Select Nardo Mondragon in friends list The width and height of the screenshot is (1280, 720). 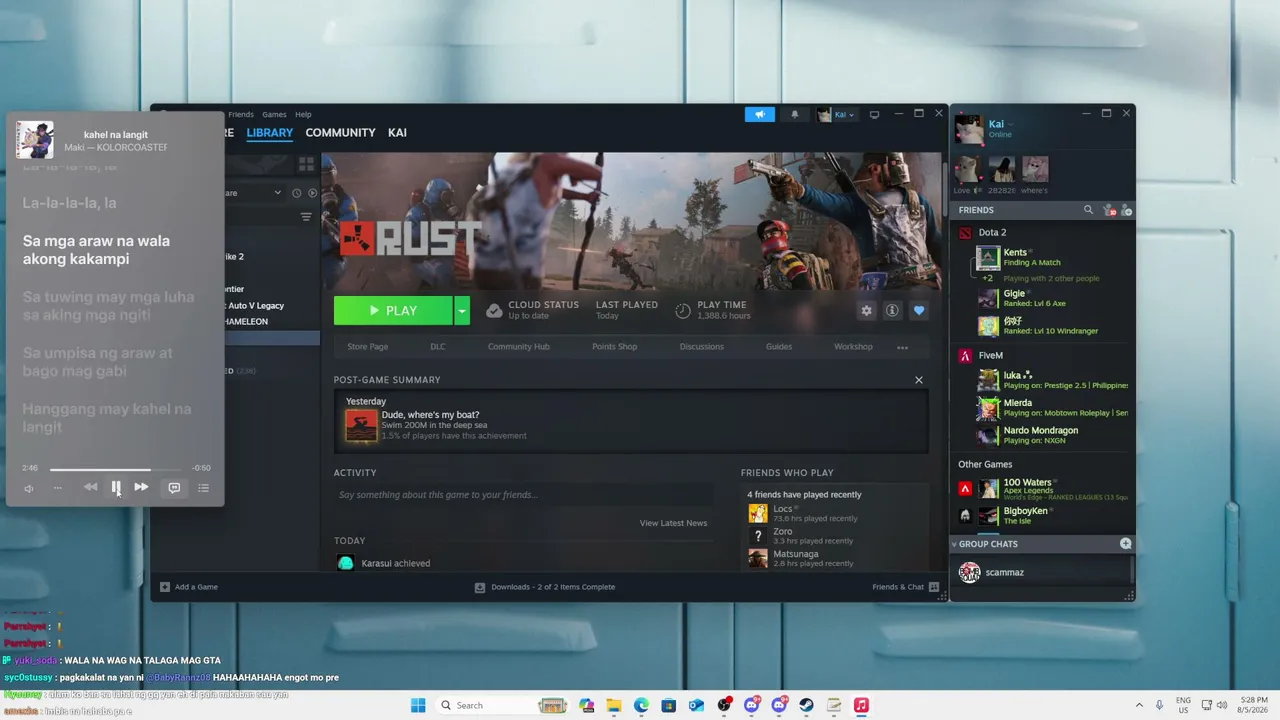[1052, 435]
